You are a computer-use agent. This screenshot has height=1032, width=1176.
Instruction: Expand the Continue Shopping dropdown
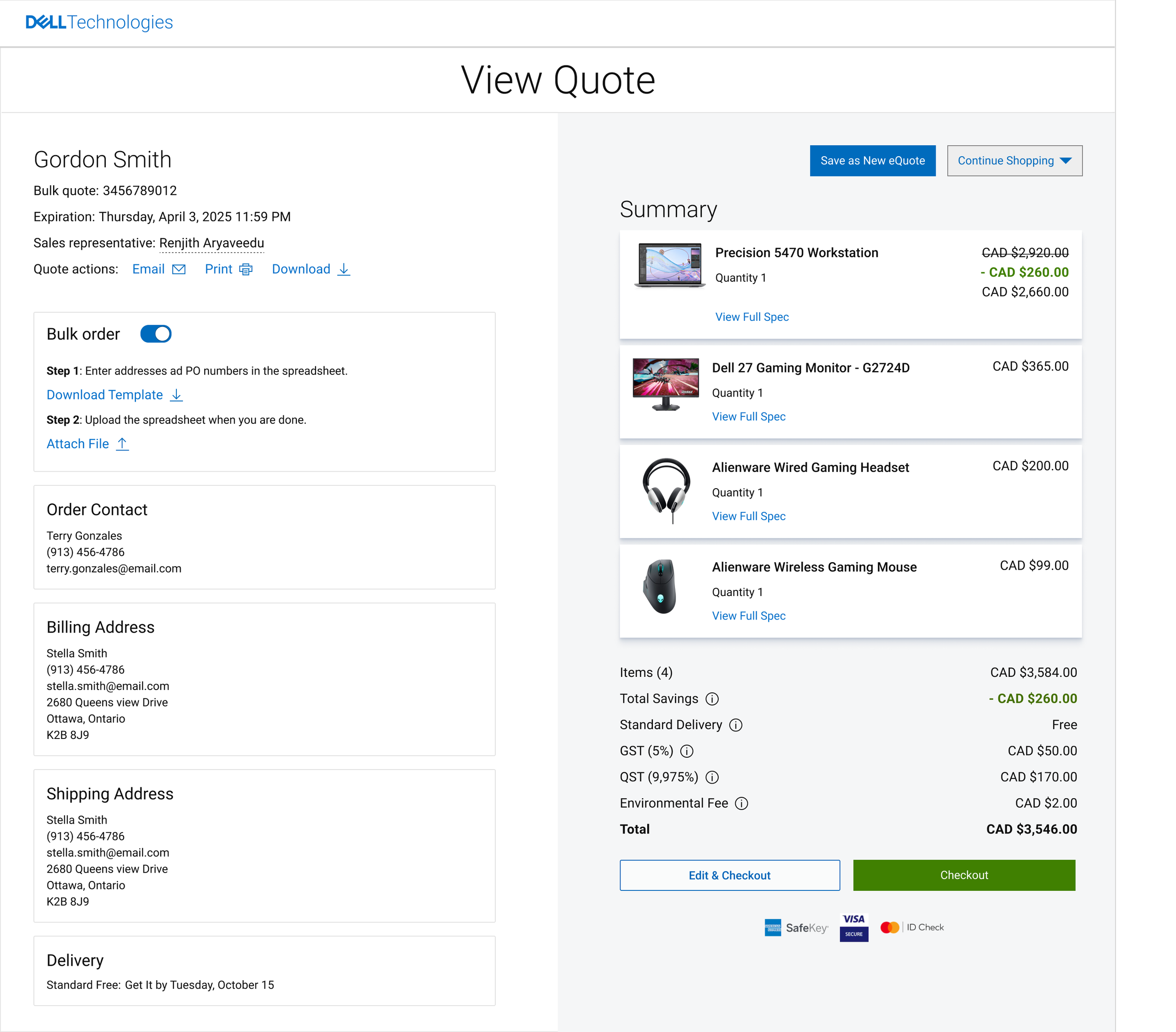point(1014,160)
